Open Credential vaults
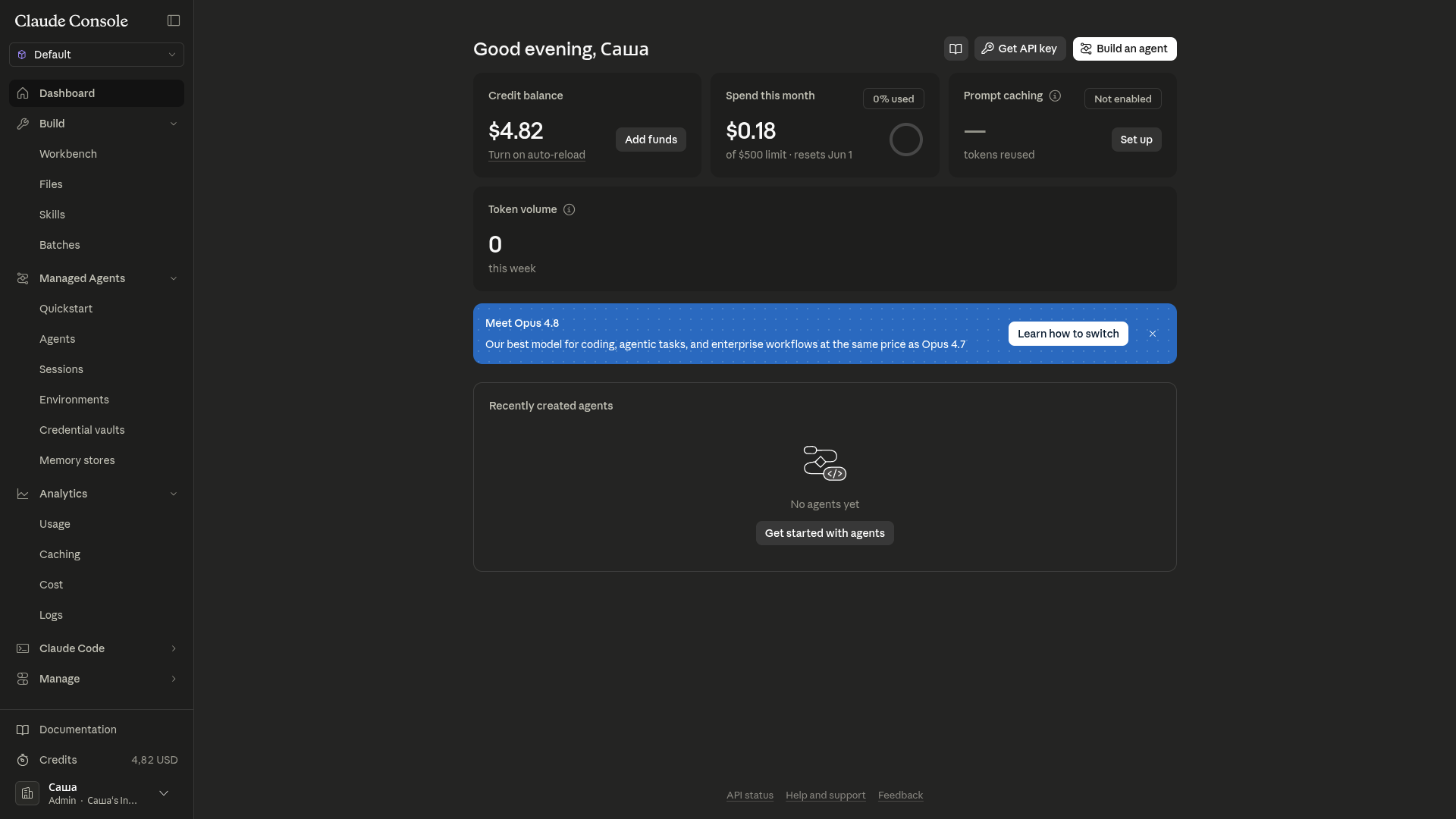This screenshot has height=819, width=1456. [96, 430]
